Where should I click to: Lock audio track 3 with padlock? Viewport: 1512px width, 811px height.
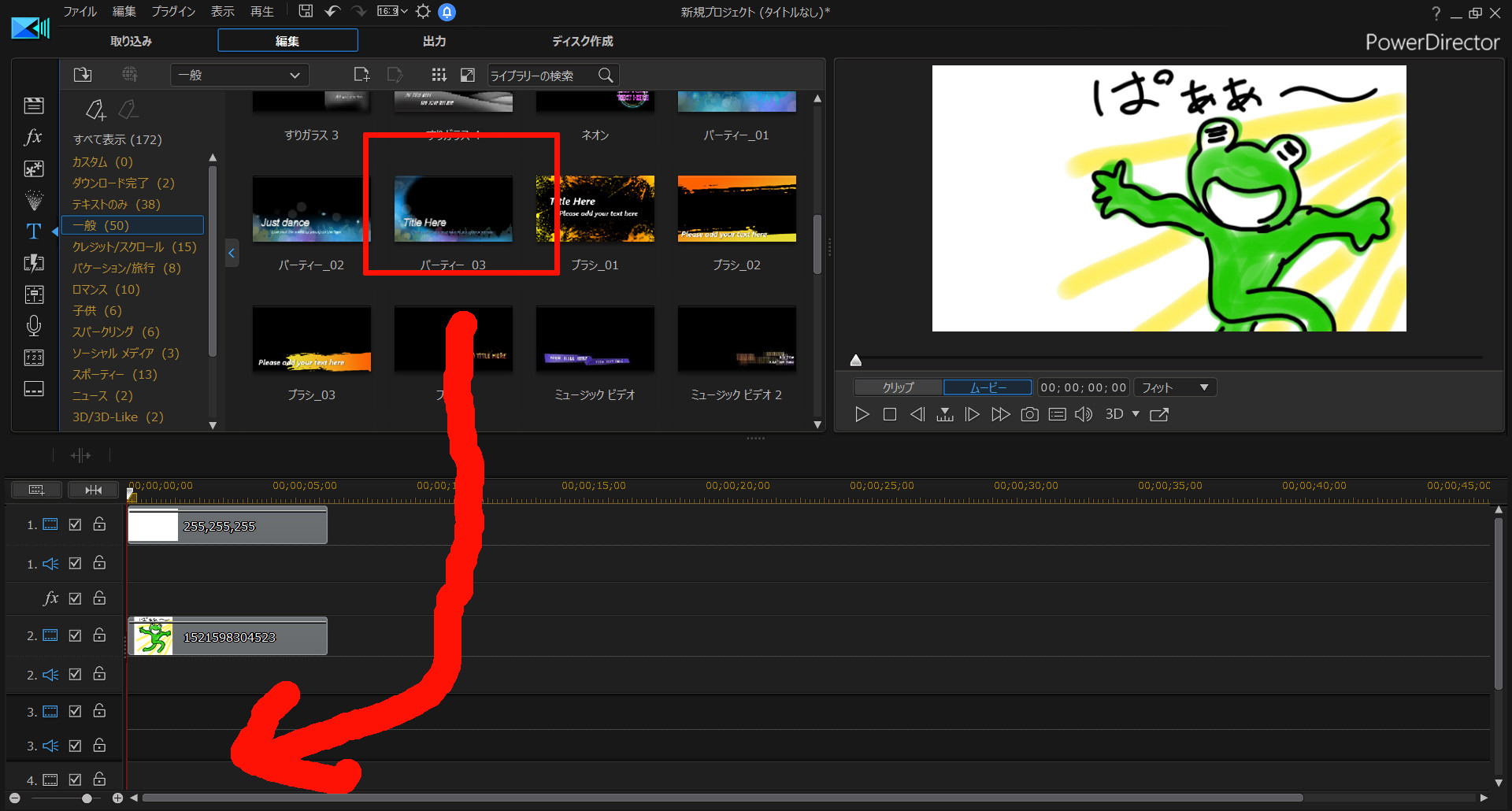pyautogui.click(x=99, y=745)
